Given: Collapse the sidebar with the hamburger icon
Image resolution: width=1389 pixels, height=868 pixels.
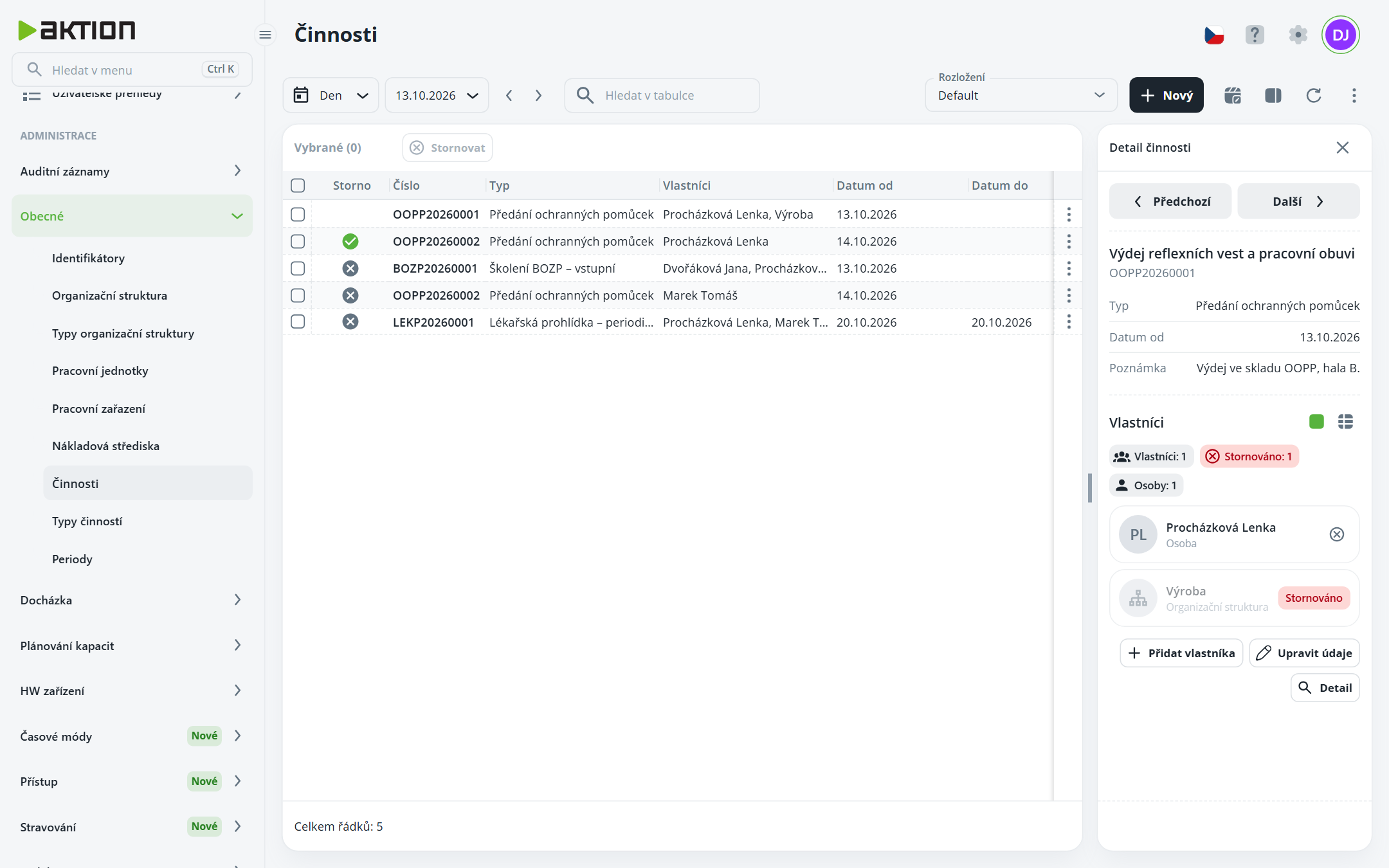Looking at the screenshot, I should click(x=265, y=35).
